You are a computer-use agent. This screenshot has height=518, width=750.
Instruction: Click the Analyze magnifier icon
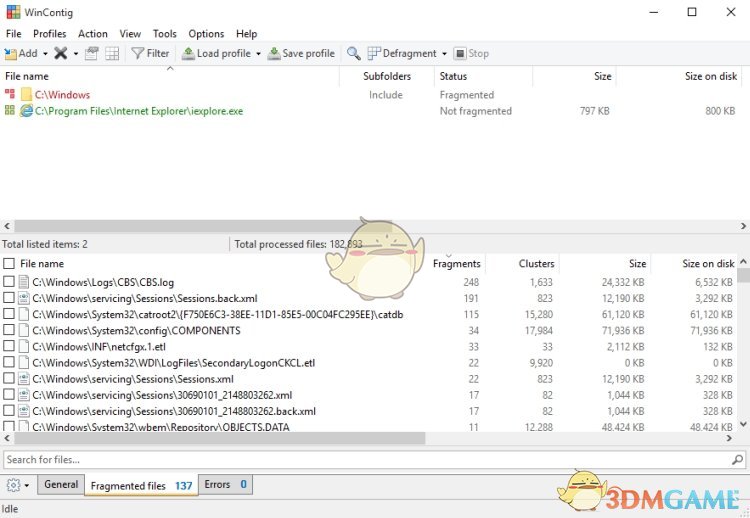354,53
